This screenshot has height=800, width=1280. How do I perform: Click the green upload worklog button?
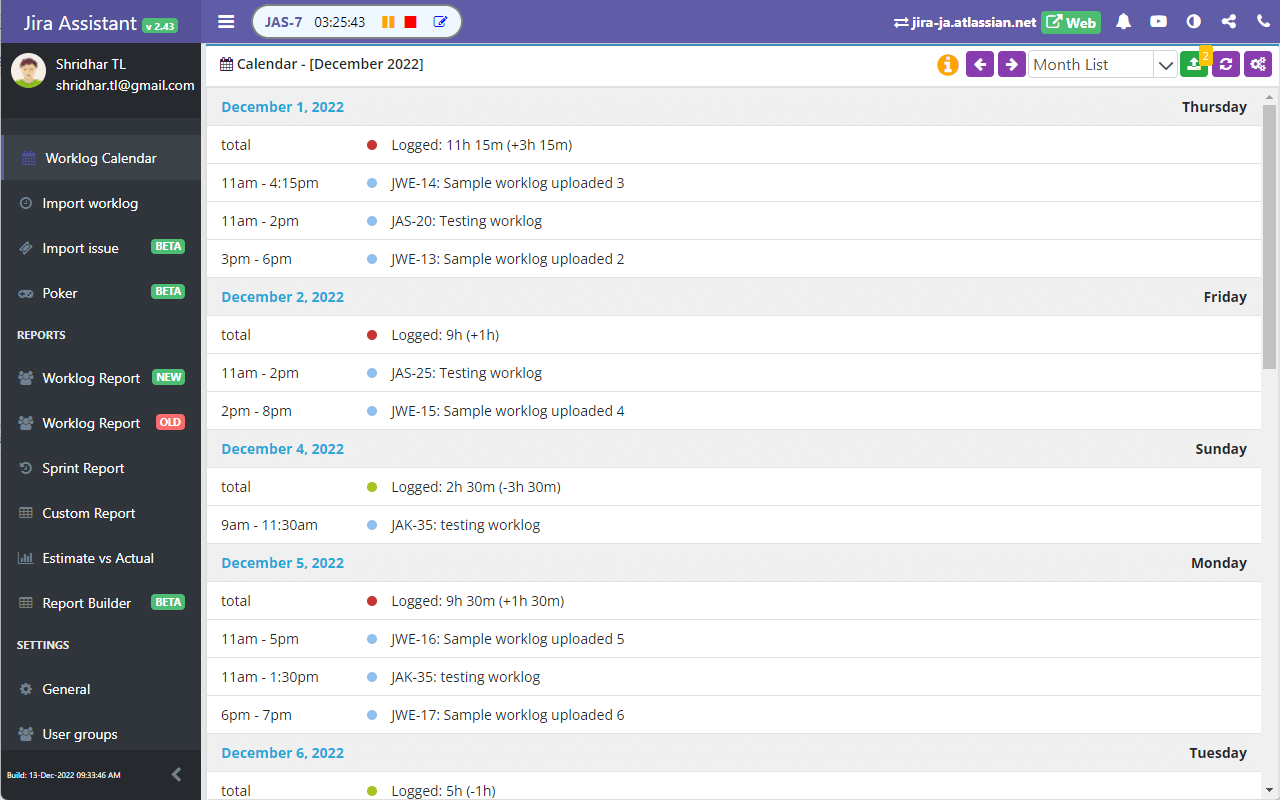[x=1194, y=64]
